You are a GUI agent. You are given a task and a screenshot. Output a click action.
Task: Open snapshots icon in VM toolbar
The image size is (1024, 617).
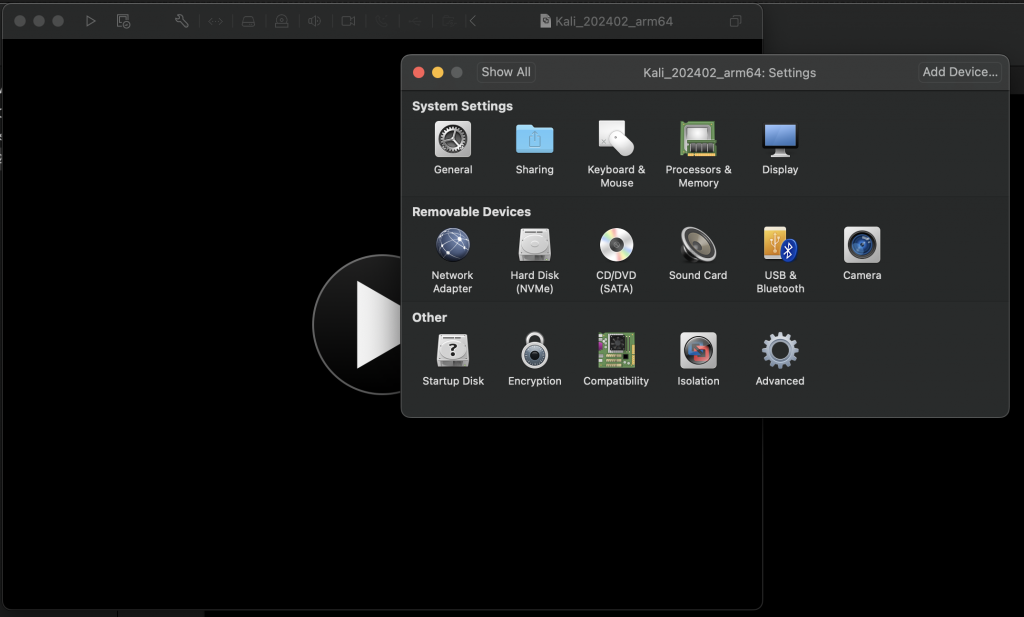pyautogui.click(x=123, y=21)
